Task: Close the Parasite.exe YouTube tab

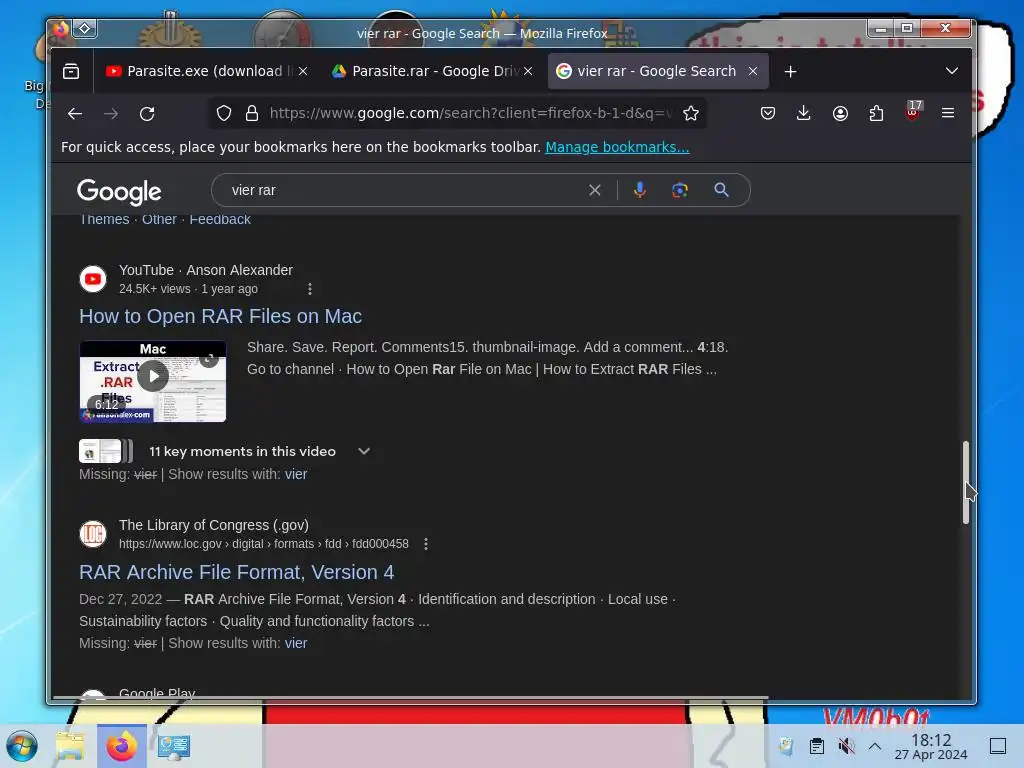Action: 303,71
